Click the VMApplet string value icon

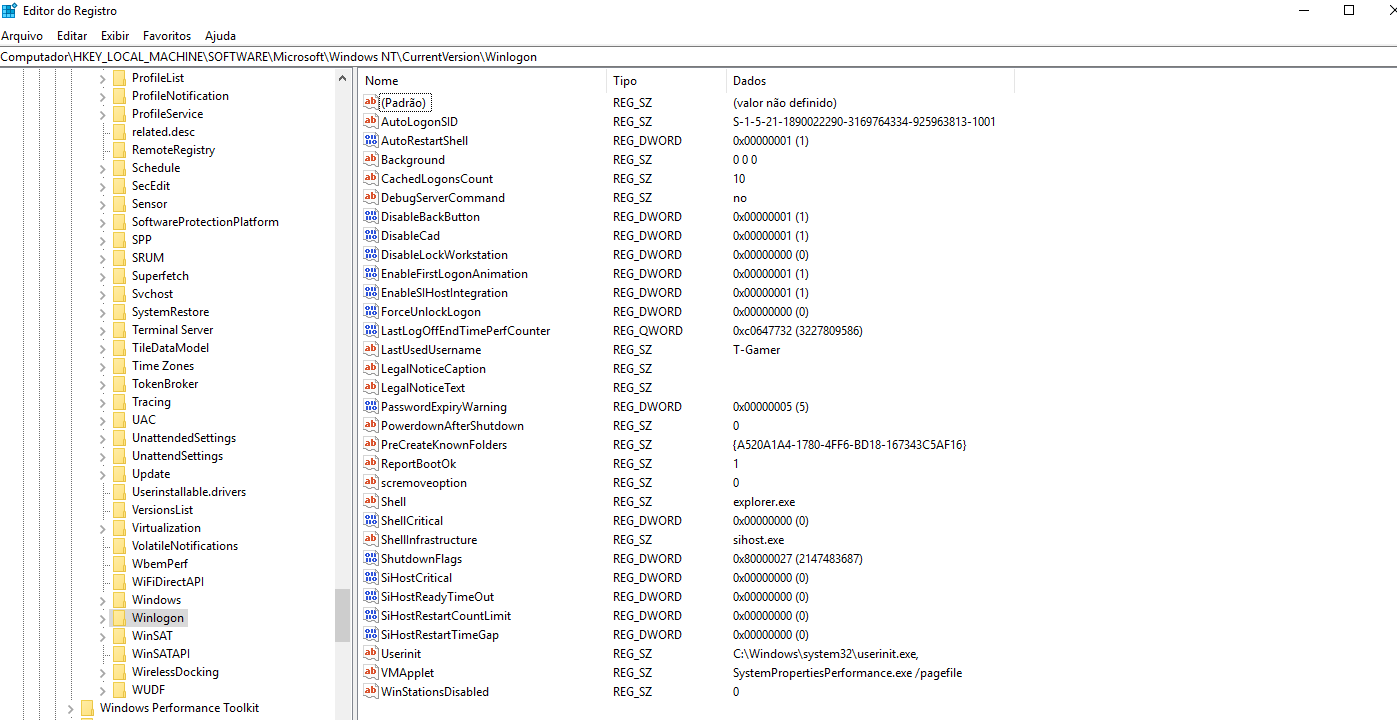pos(371,672)
